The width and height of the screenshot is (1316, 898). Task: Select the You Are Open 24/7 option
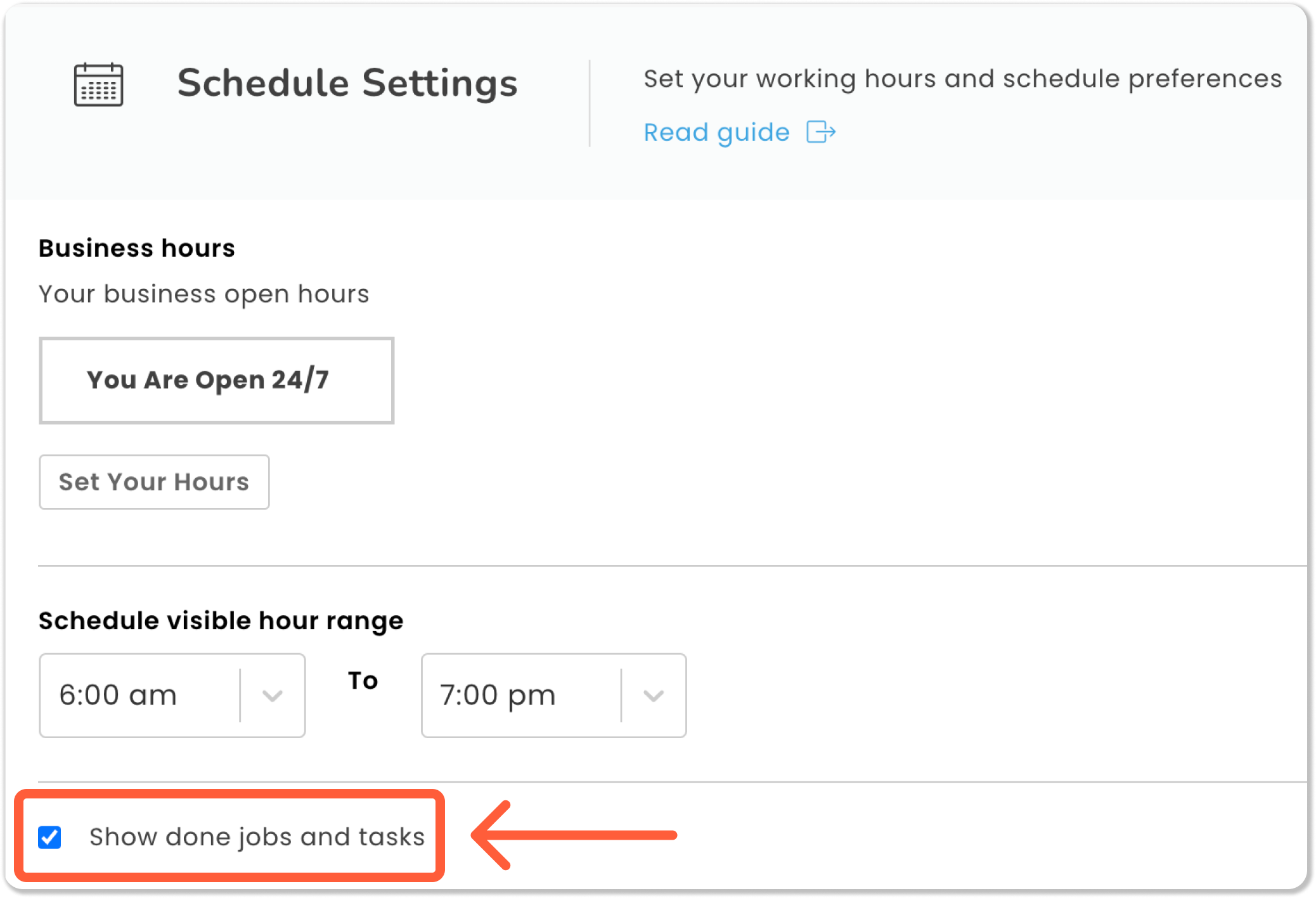pos(216,381)
